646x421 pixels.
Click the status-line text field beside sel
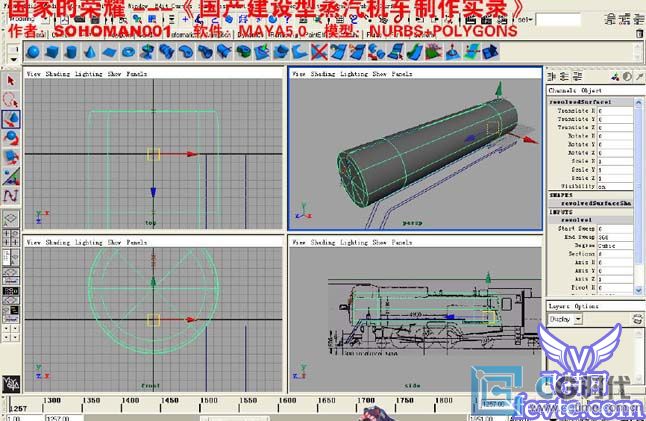point(558,19)
